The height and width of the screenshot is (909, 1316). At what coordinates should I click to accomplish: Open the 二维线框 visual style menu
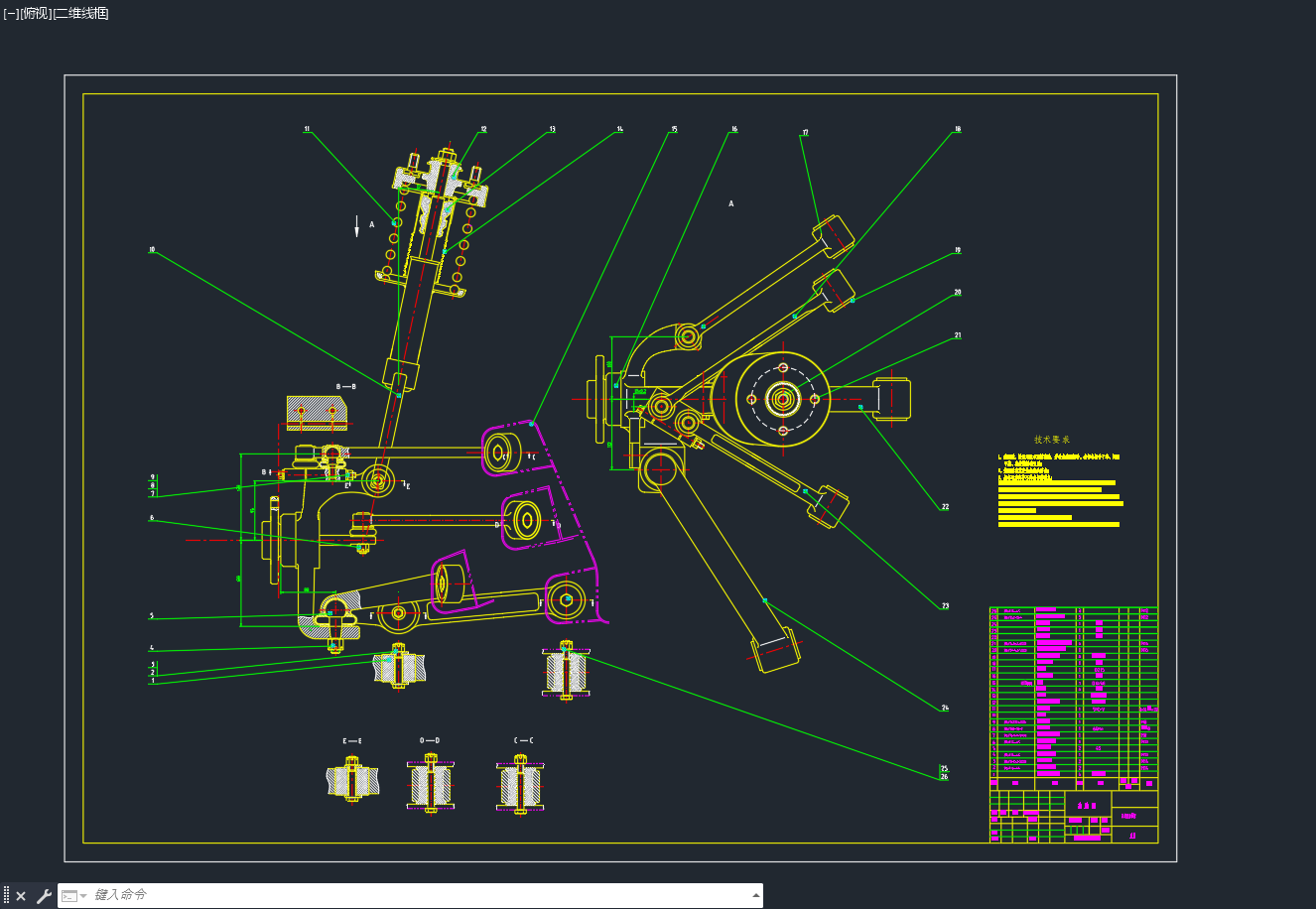click(80, 13)
